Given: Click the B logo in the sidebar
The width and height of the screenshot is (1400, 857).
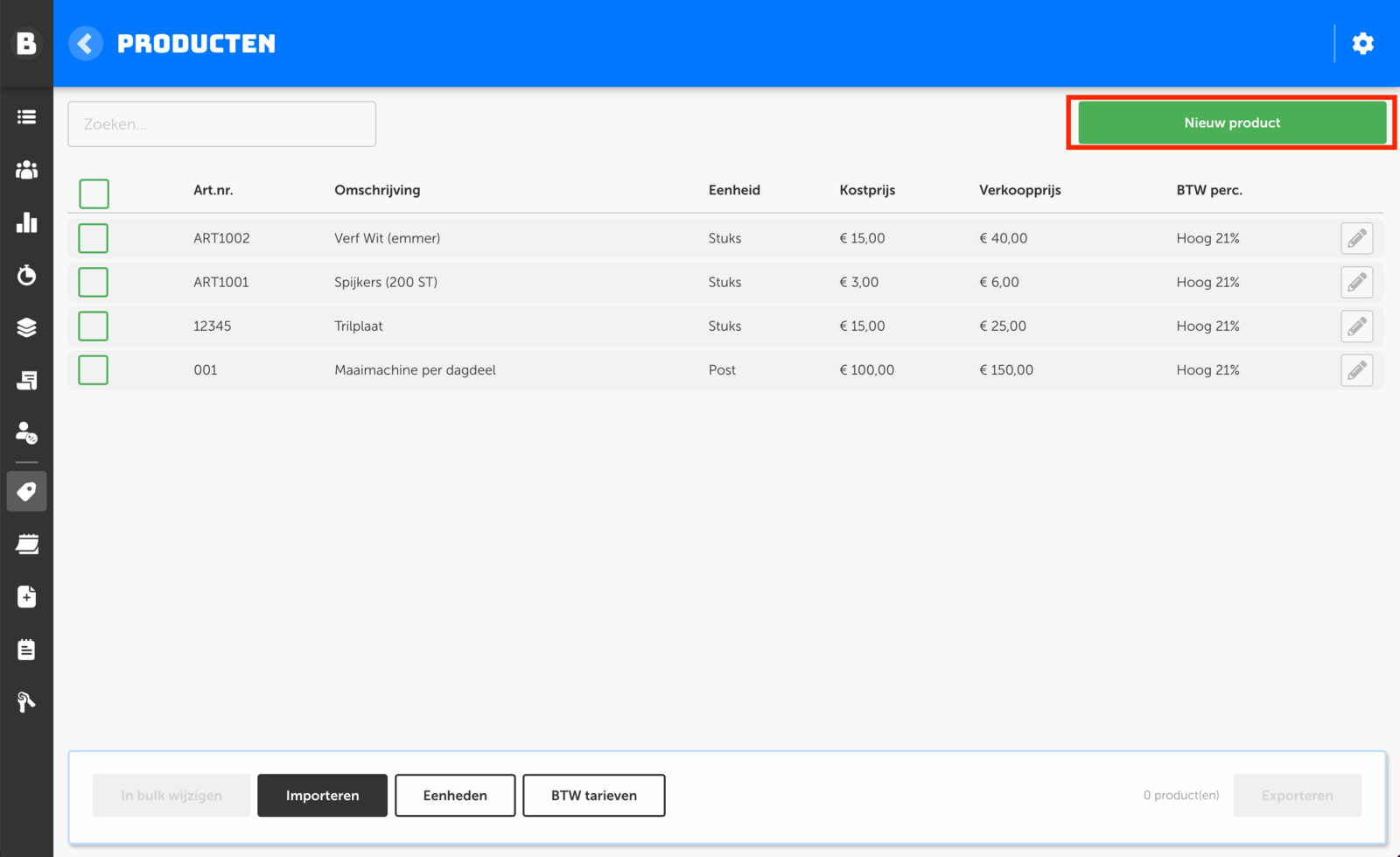Looking at the screenshot, I should point(26,44).
